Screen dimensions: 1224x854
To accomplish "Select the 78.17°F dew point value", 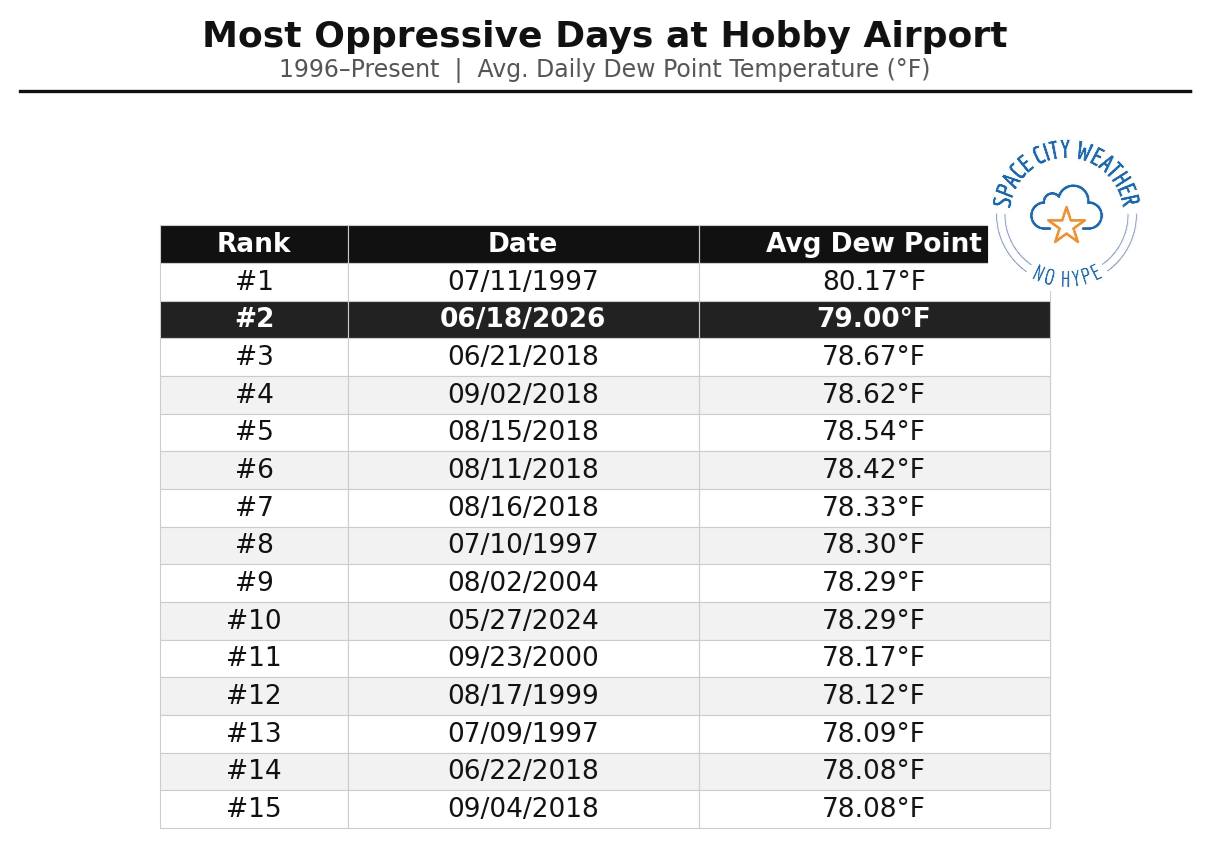I will pos(873,658).
